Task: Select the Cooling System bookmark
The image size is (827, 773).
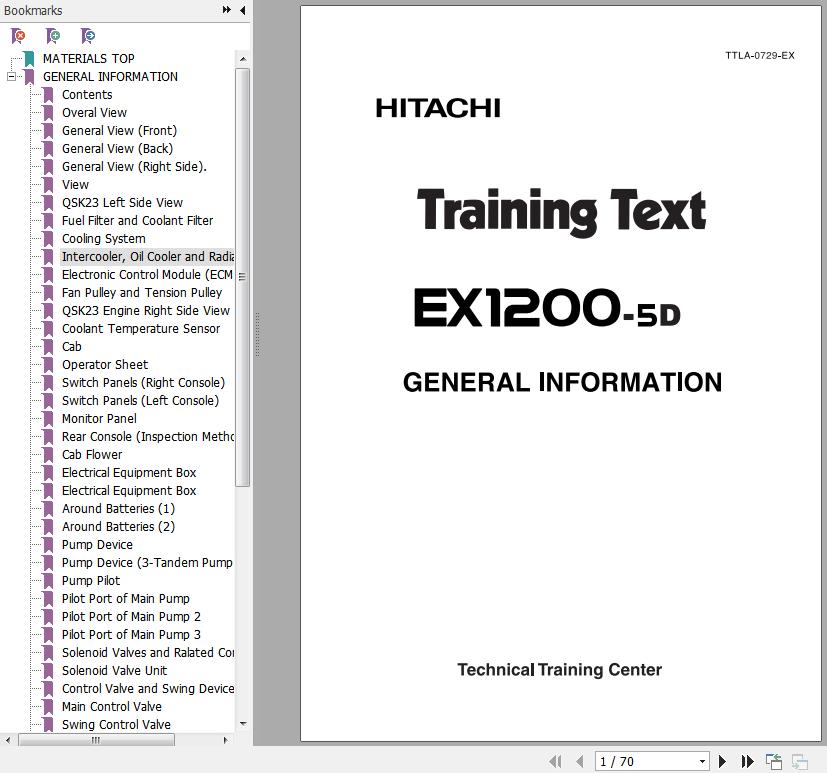Action: point(103,238)
